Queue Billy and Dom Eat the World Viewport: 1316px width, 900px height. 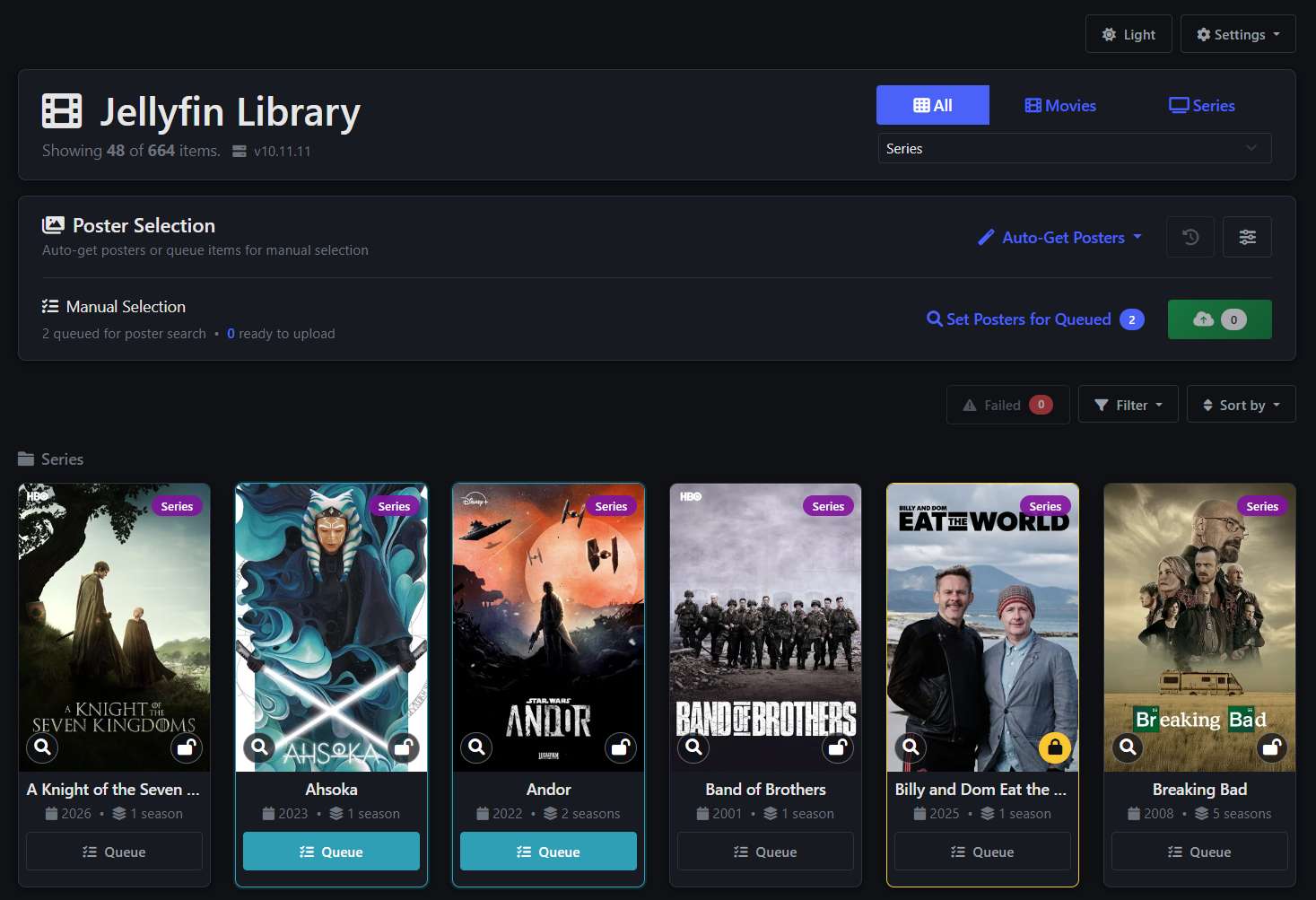(x=982, y=852)
